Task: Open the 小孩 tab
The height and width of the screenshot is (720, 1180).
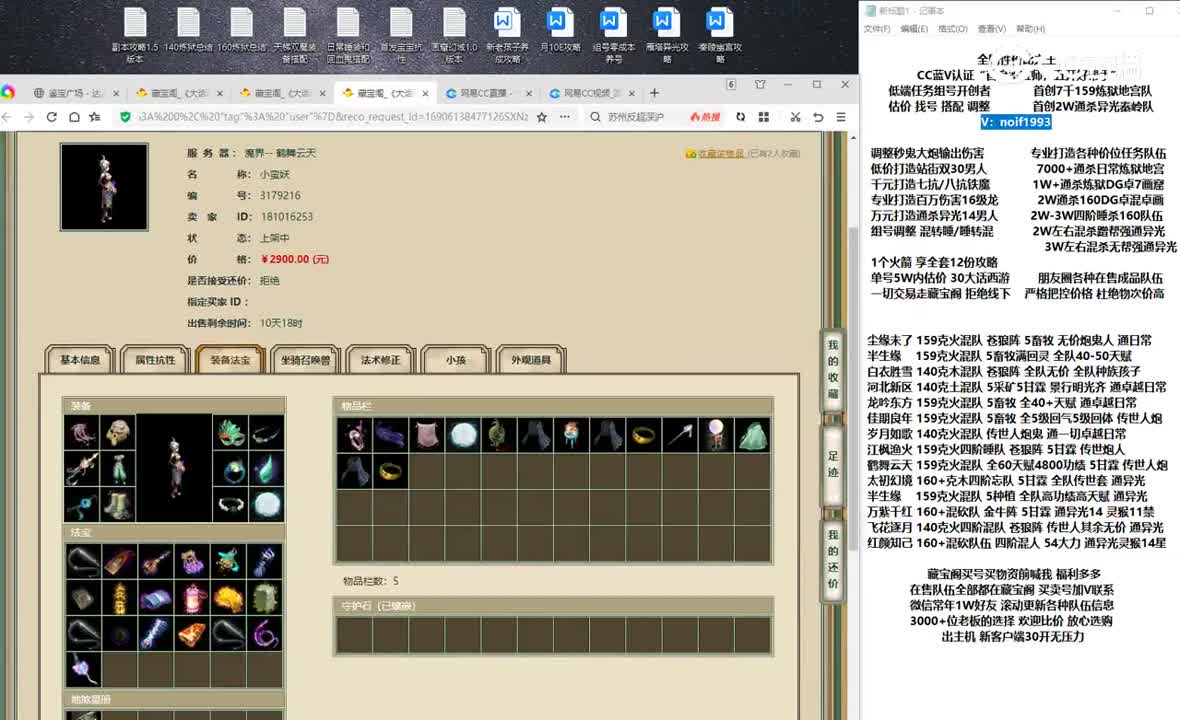Action: coord(456,360)
